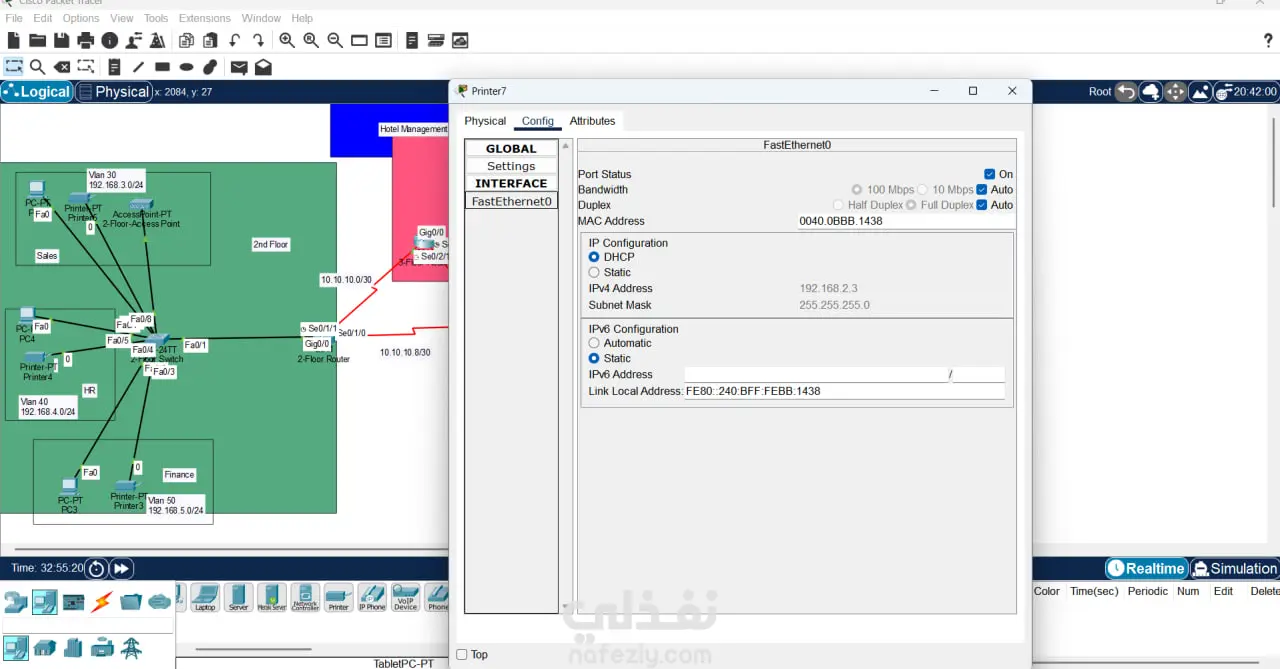This screenshot has height=669, width=1280.
Task: Open the Help question mark icon
Action: pos(1268,40)
